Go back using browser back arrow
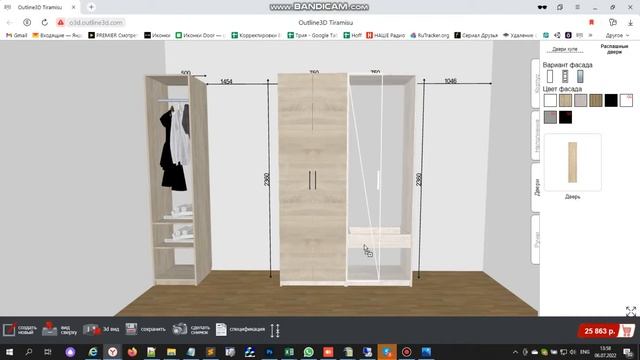 tap(9, 22)
